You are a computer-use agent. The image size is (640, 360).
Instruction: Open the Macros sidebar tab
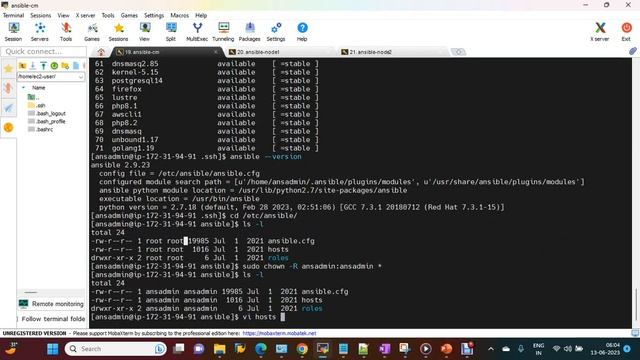[8, 108]
